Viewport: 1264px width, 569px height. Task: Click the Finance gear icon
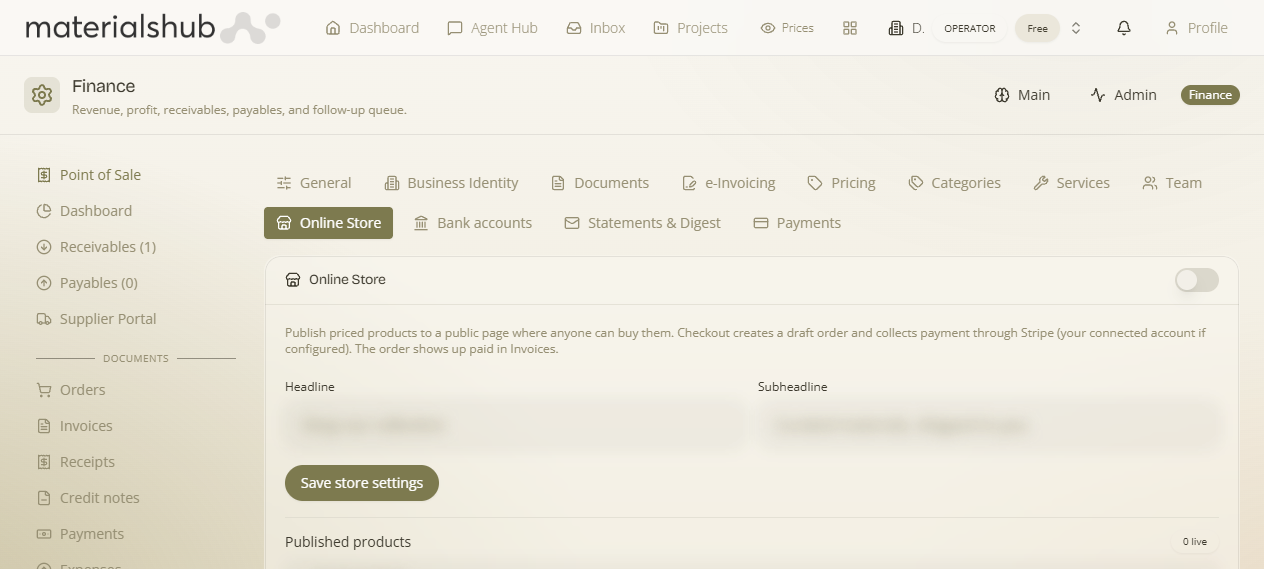coord(42,95)
